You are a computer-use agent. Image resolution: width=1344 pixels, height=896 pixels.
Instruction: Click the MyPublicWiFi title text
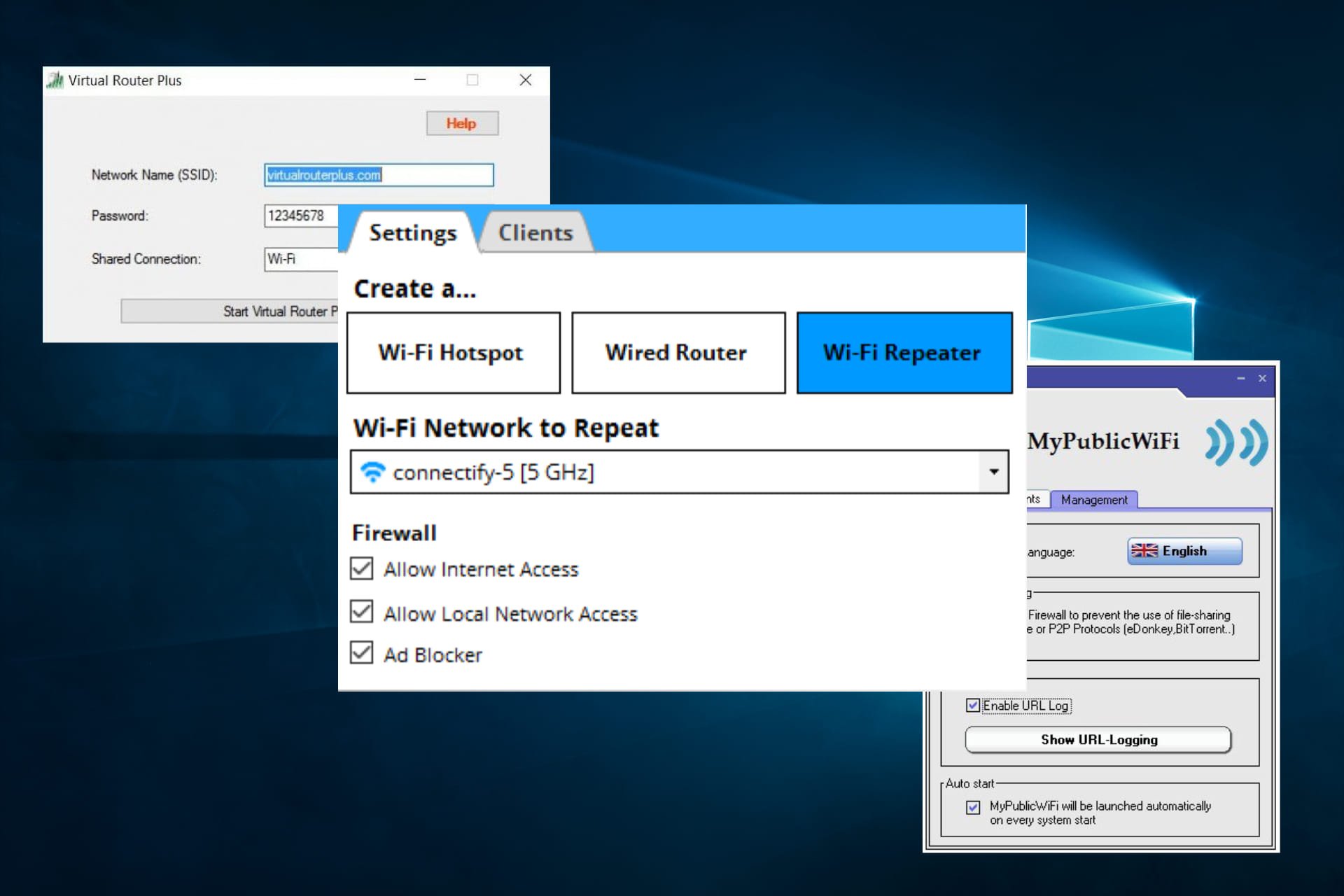point(1103,441)
